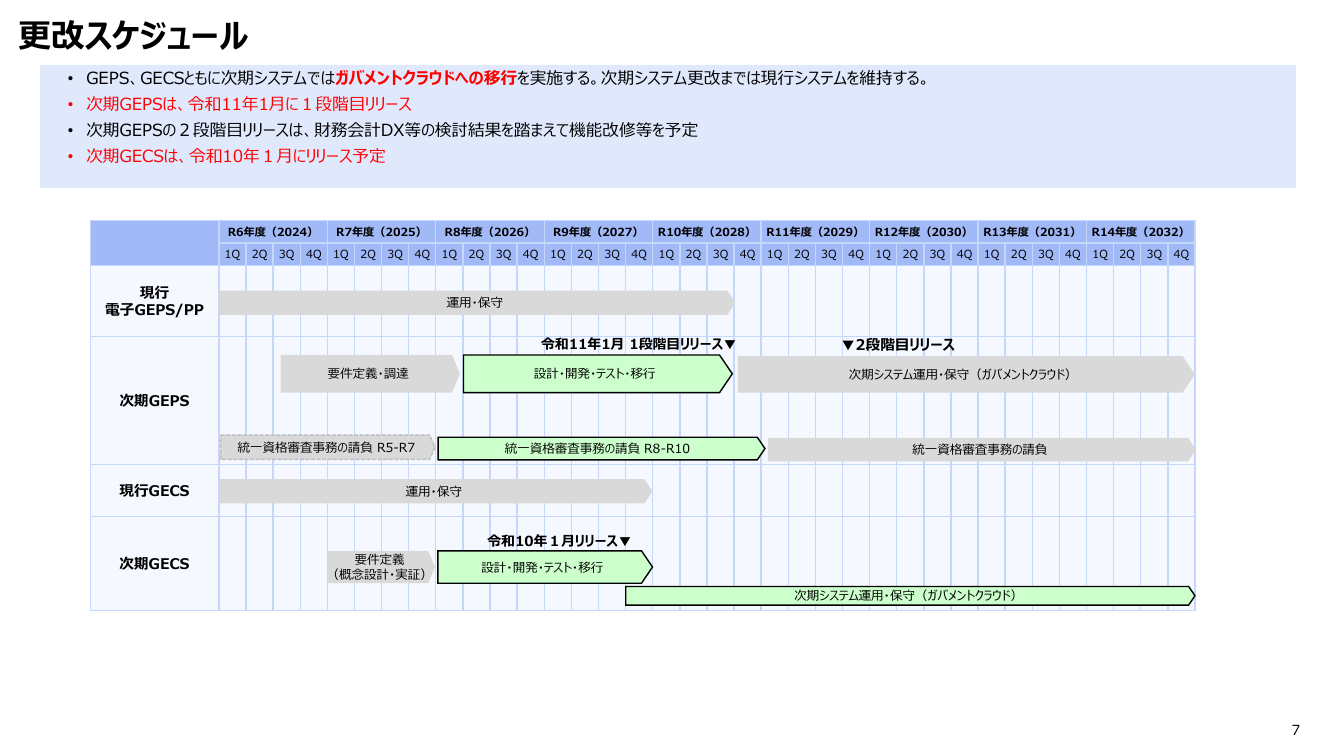
Task: Click the 3Q cell under R10年度（2028）
Action: pos(720,254)
